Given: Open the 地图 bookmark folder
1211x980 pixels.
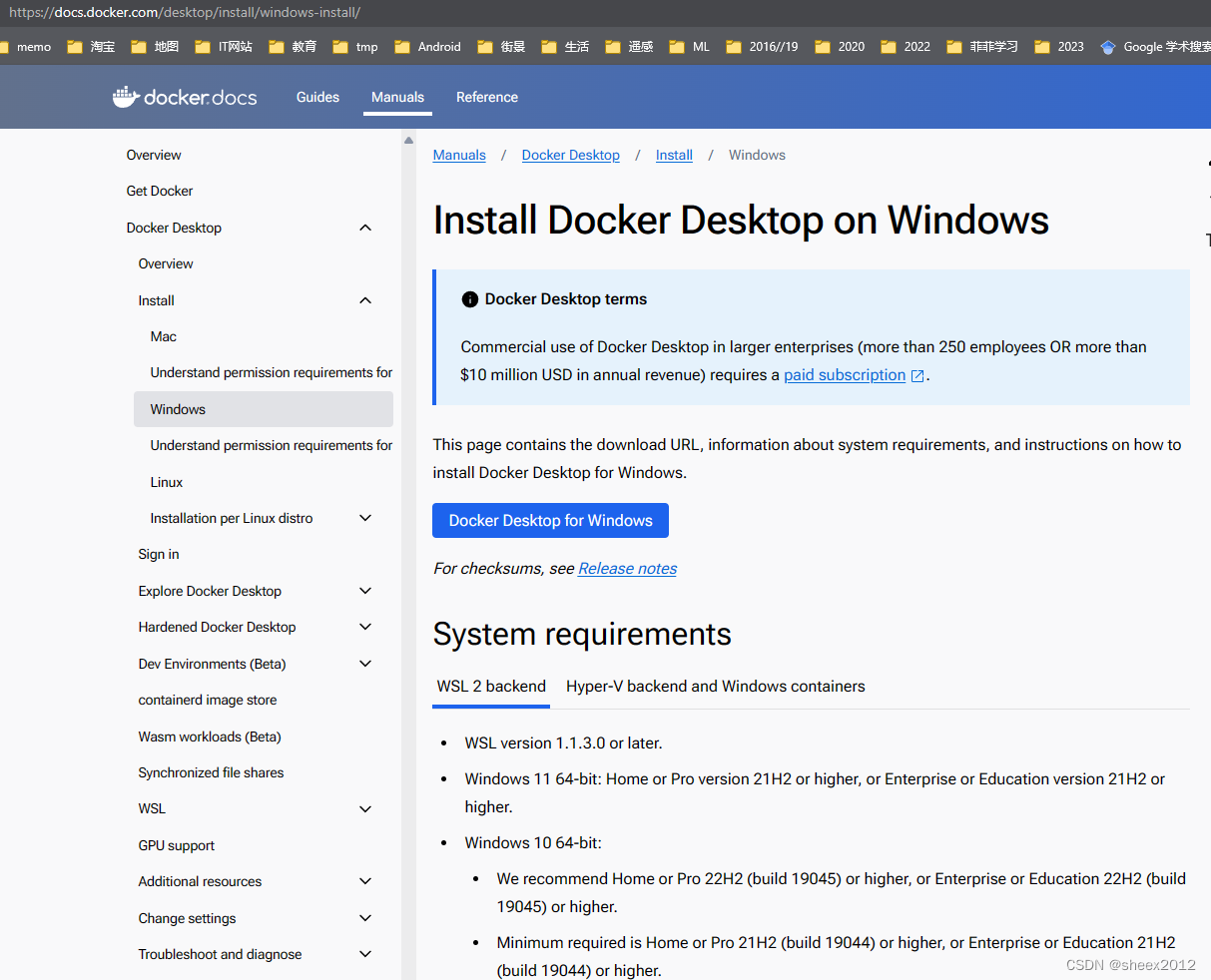Looking at the screenshot, I should coord(155,47).
